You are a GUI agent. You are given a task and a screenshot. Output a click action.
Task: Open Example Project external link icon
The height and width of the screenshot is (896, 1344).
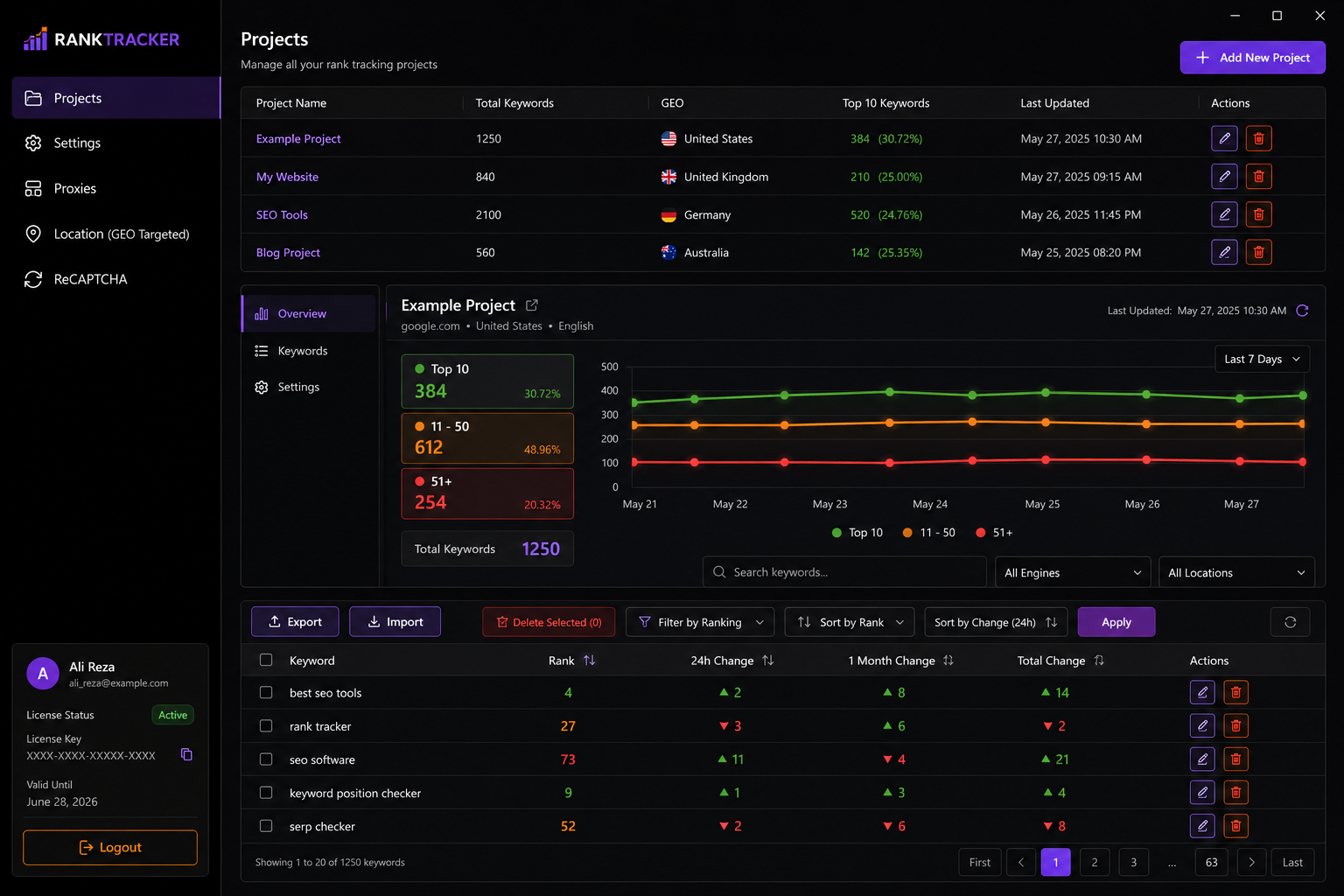[x=532, y=305]
